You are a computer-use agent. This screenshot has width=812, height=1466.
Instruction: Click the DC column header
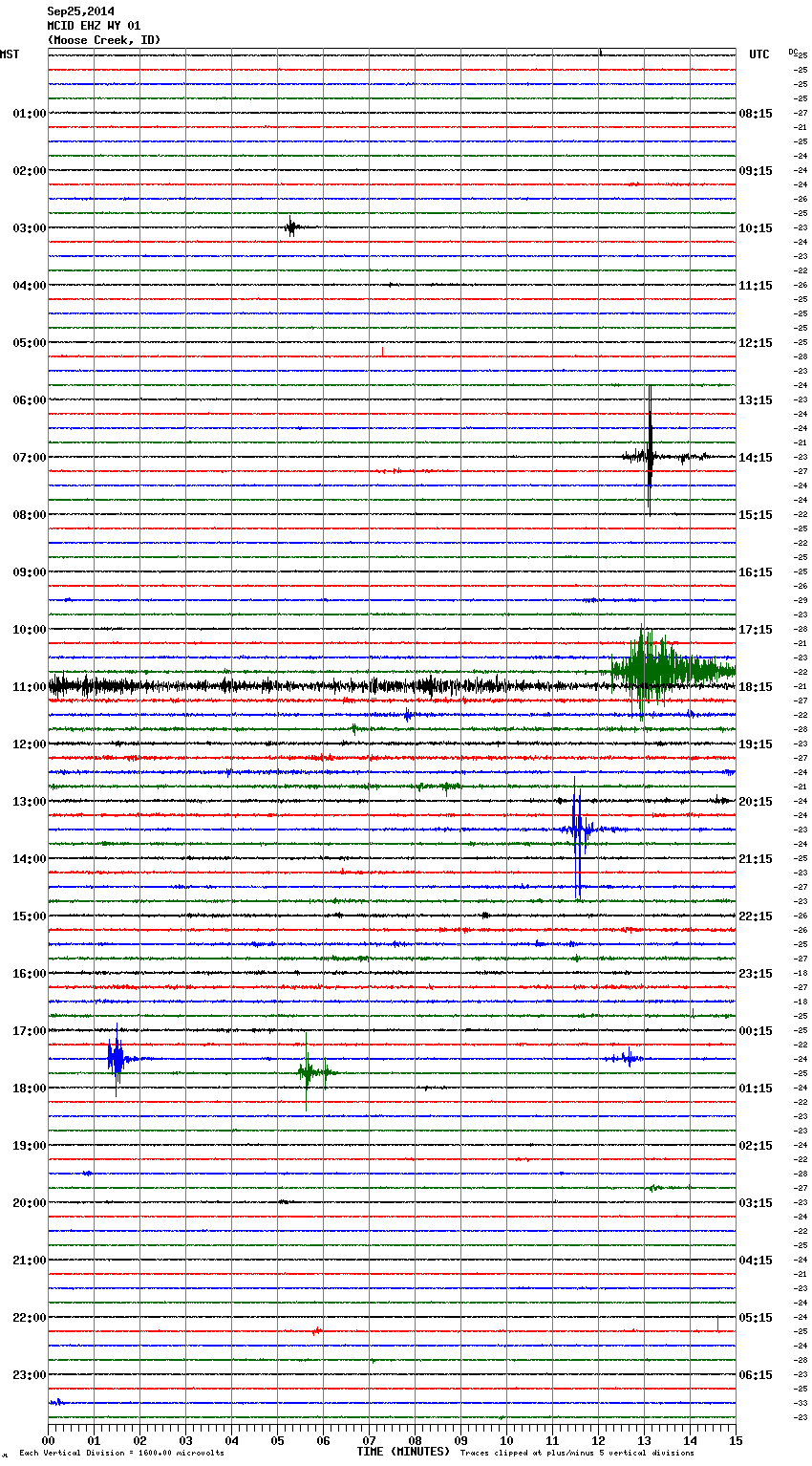tap(793, 52)
